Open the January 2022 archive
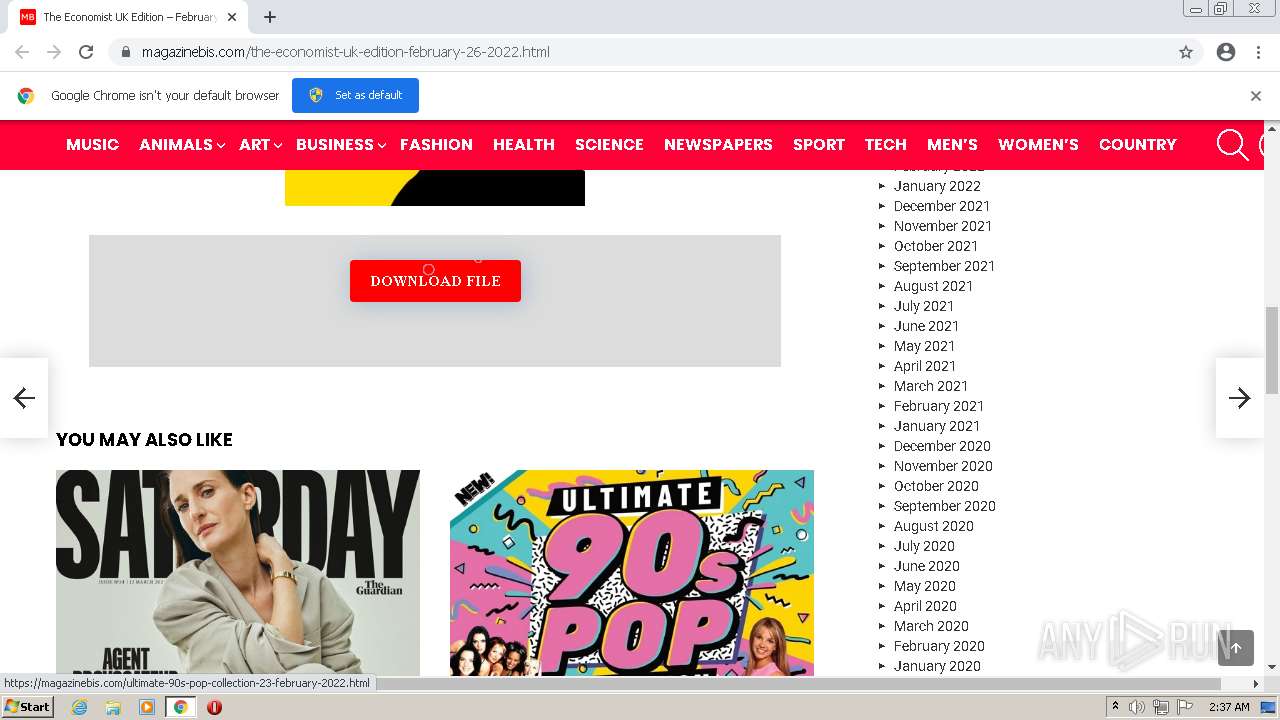The height and width of the screenshot is (720, 1280). pyautogui.click(x=937, y=186)
